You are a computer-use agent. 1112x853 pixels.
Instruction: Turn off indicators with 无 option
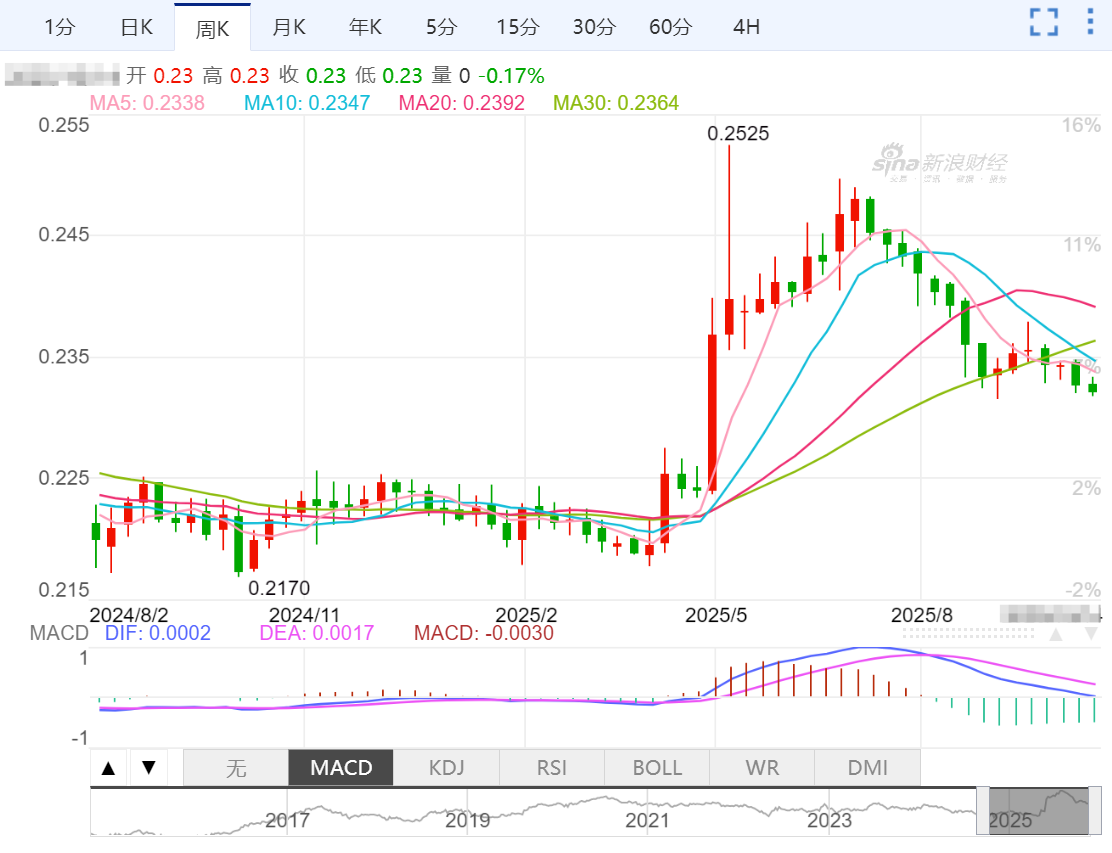[236, 768]
